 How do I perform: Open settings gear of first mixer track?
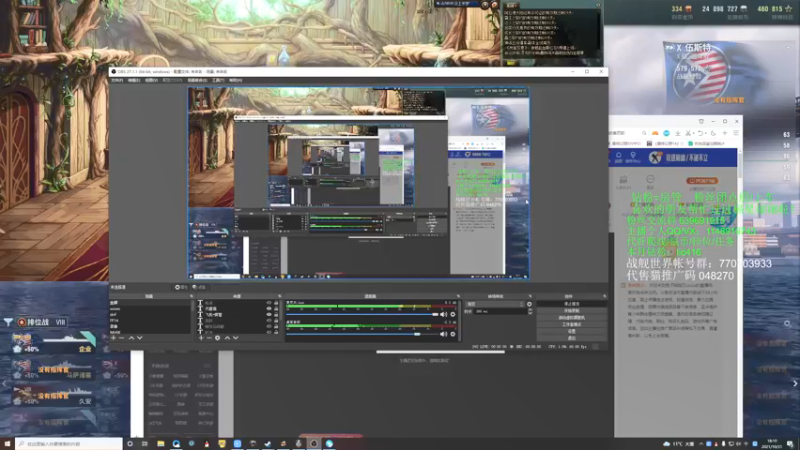point(453,315)
